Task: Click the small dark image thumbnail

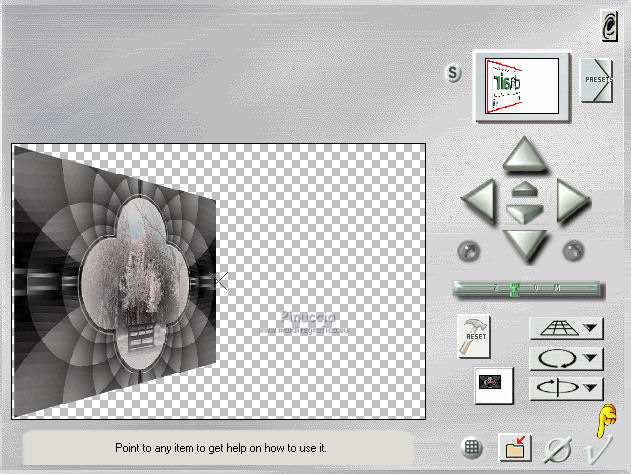Action: pos(494,385)
